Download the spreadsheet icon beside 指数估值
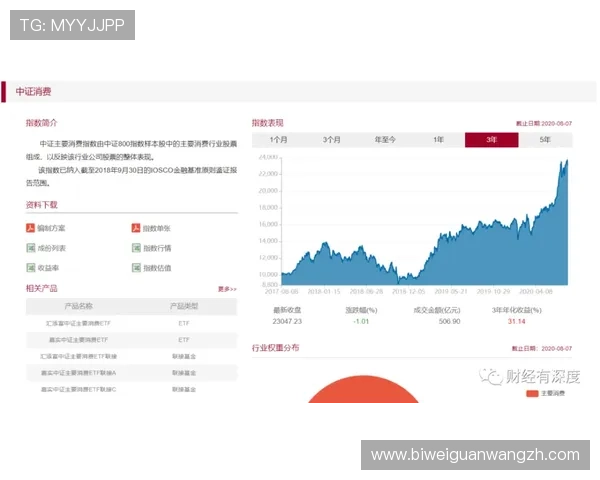 pyautogui.click(x=136, y=268)
